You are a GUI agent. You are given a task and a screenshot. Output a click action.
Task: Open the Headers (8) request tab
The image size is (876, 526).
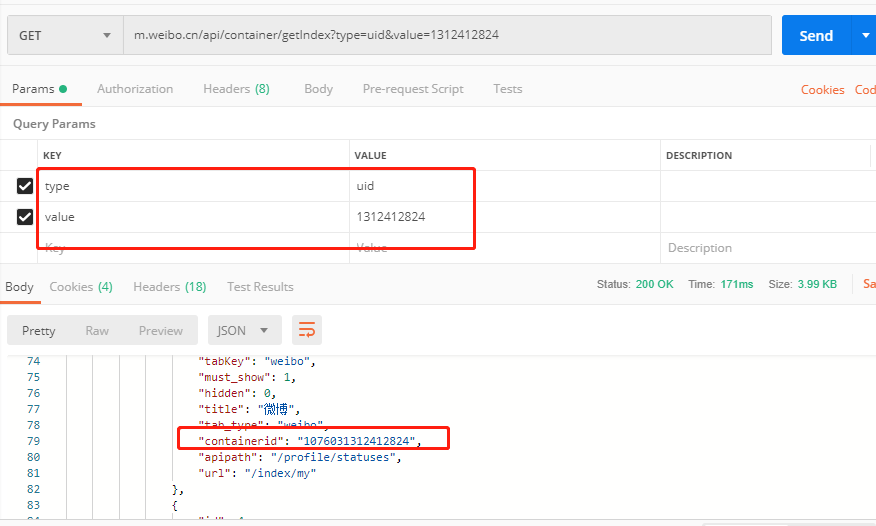tap(236, 89)
